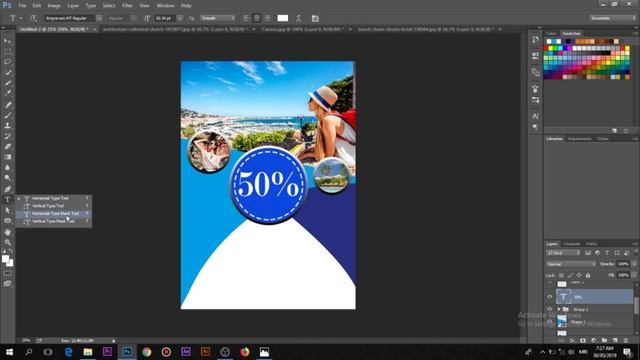Open the anti-aliasing method dropdown

(217, 18)
